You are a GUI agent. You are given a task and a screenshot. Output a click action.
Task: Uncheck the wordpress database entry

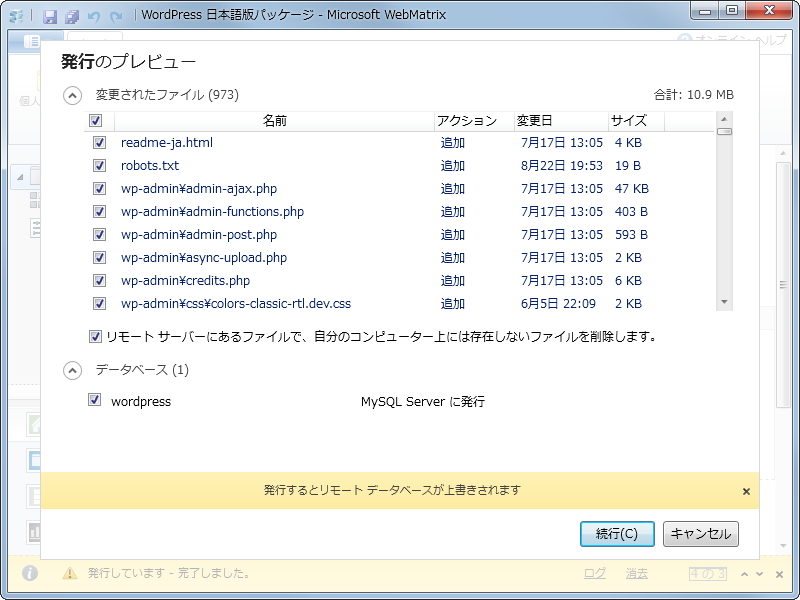[x=95, y=400]
